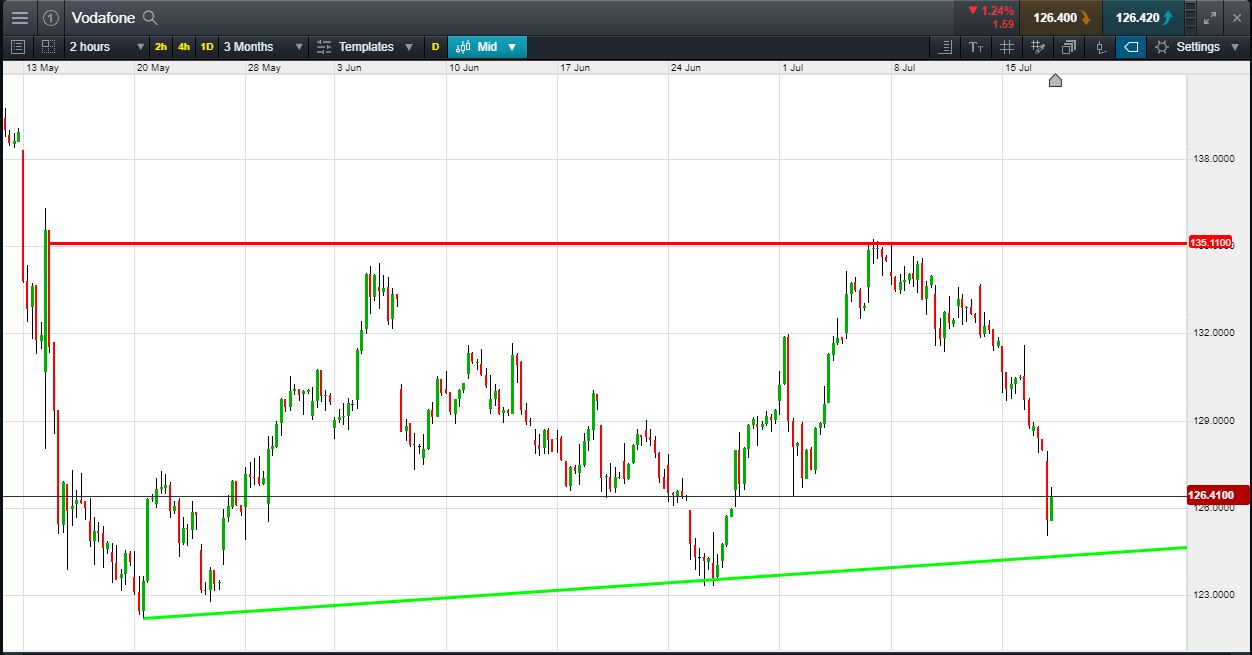The image size is (1252, 655).
Task: Click the stacked windows layers icon
Action: (1069, 47)
